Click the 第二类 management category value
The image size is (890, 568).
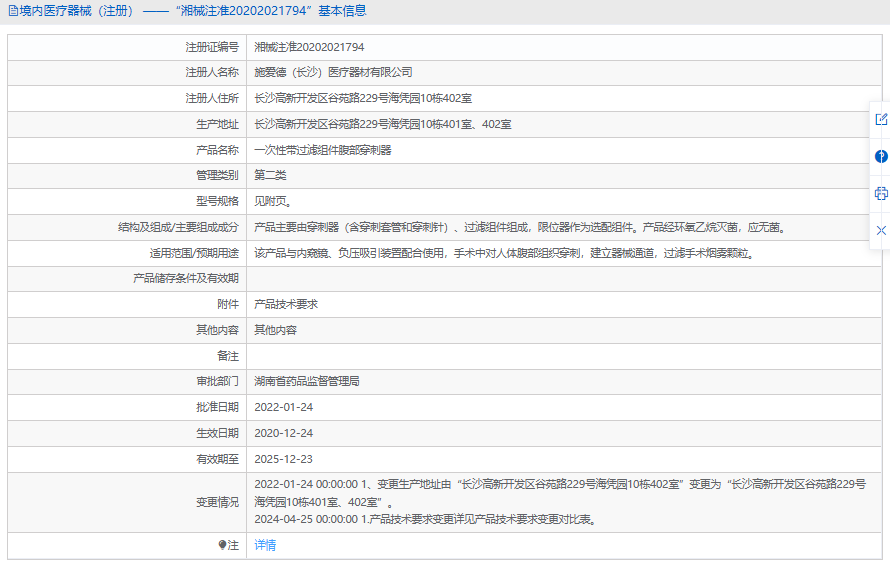coord(270,175)
